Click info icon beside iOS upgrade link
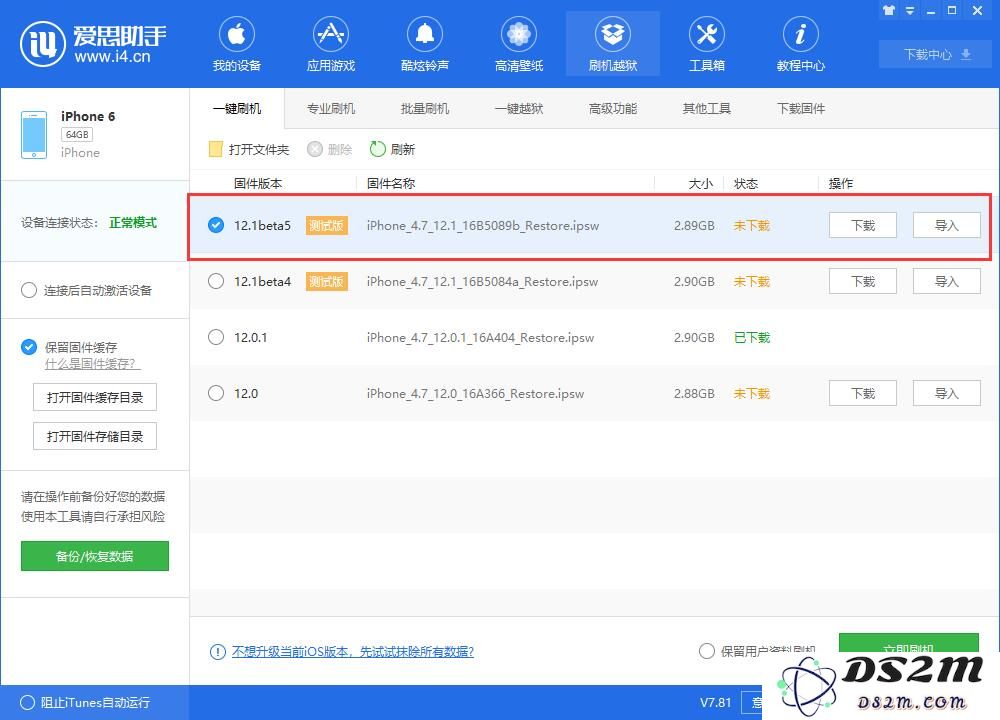Viewport: 1000px width, 720px height. [x=217, y=652]
